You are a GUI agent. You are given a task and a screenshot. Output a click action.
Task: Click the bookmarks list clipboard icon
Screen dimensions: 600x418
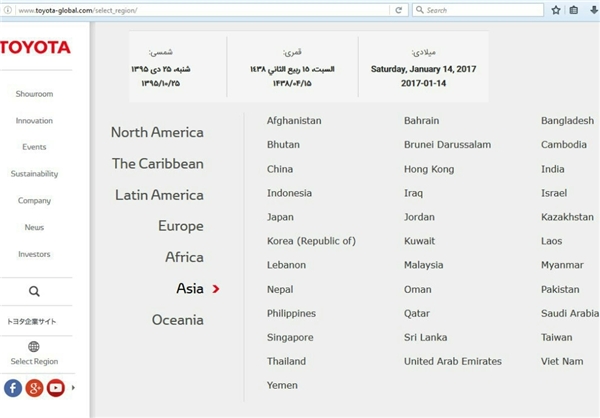pos(574,10)
